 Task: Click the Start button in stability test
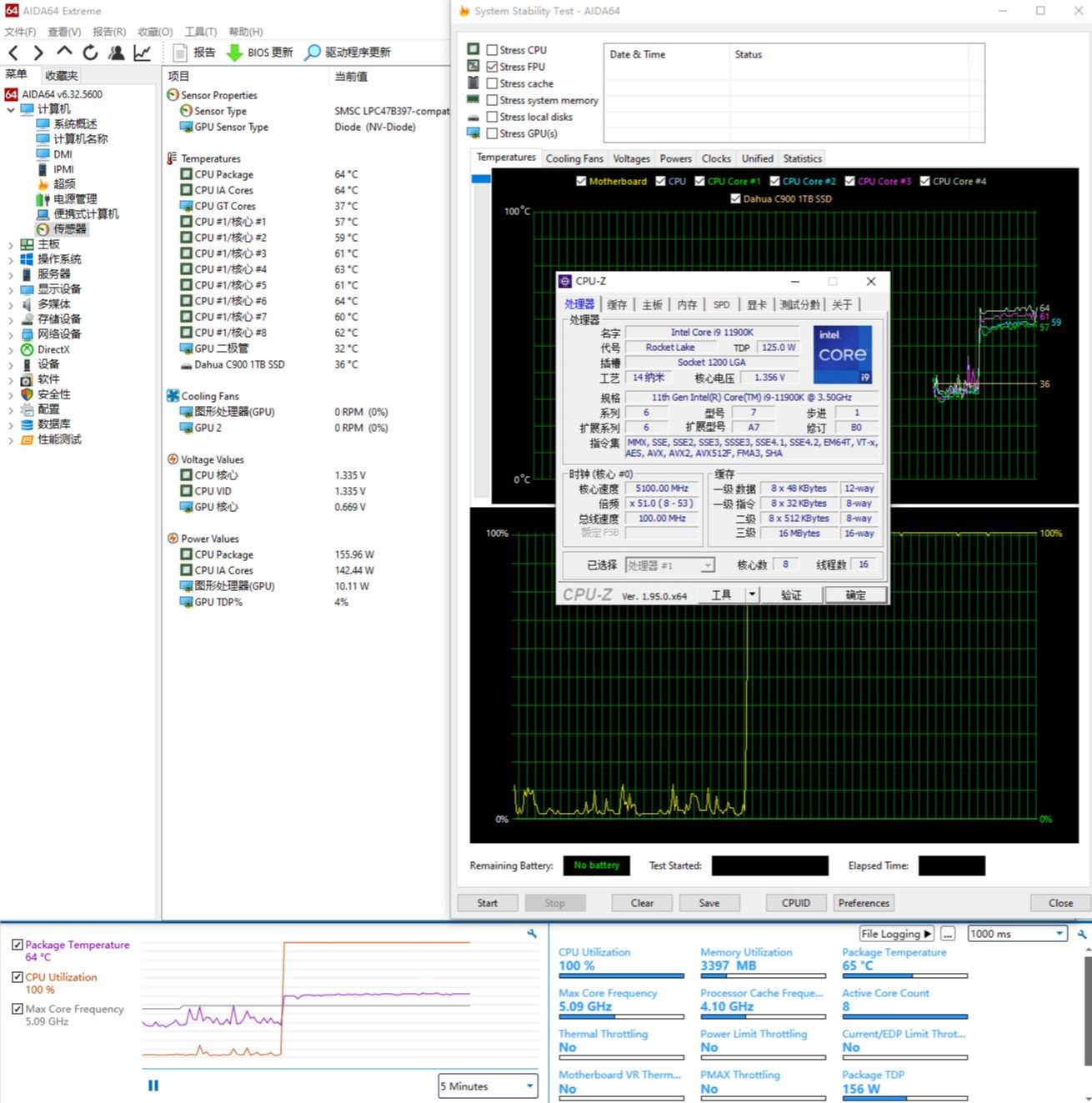pos(488,903)
